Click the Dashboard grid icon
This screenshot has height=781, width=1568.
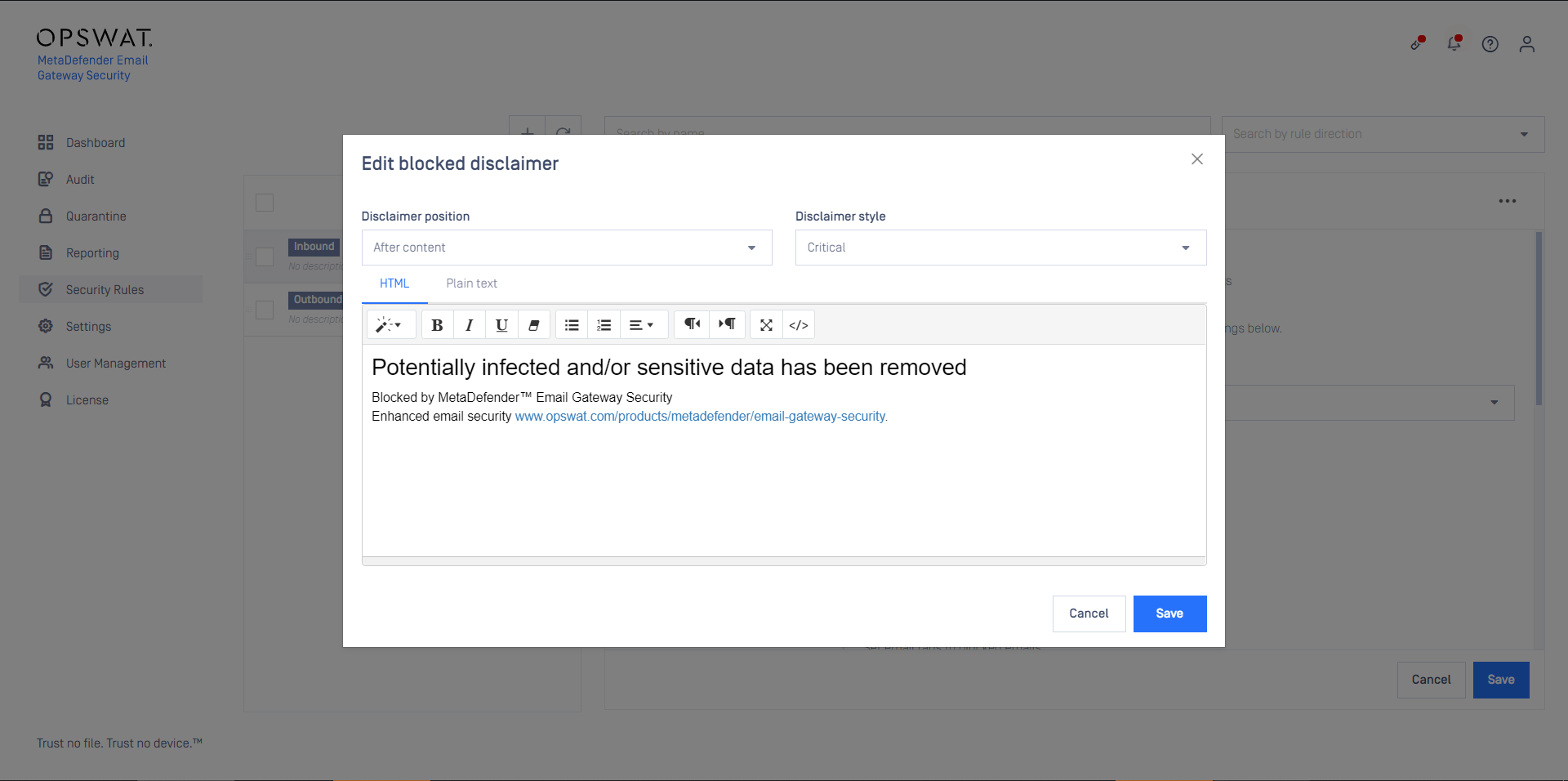tap(46, 143)
